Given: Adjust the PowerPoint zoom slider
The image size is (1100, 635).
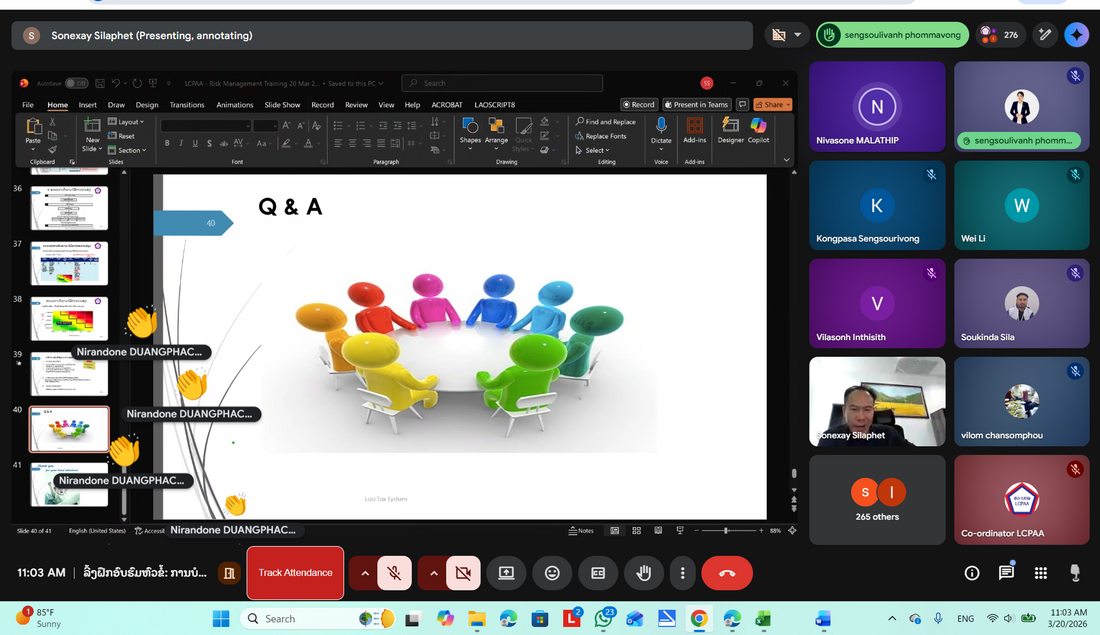Looking at the screenshot, I should click(727, 530).
